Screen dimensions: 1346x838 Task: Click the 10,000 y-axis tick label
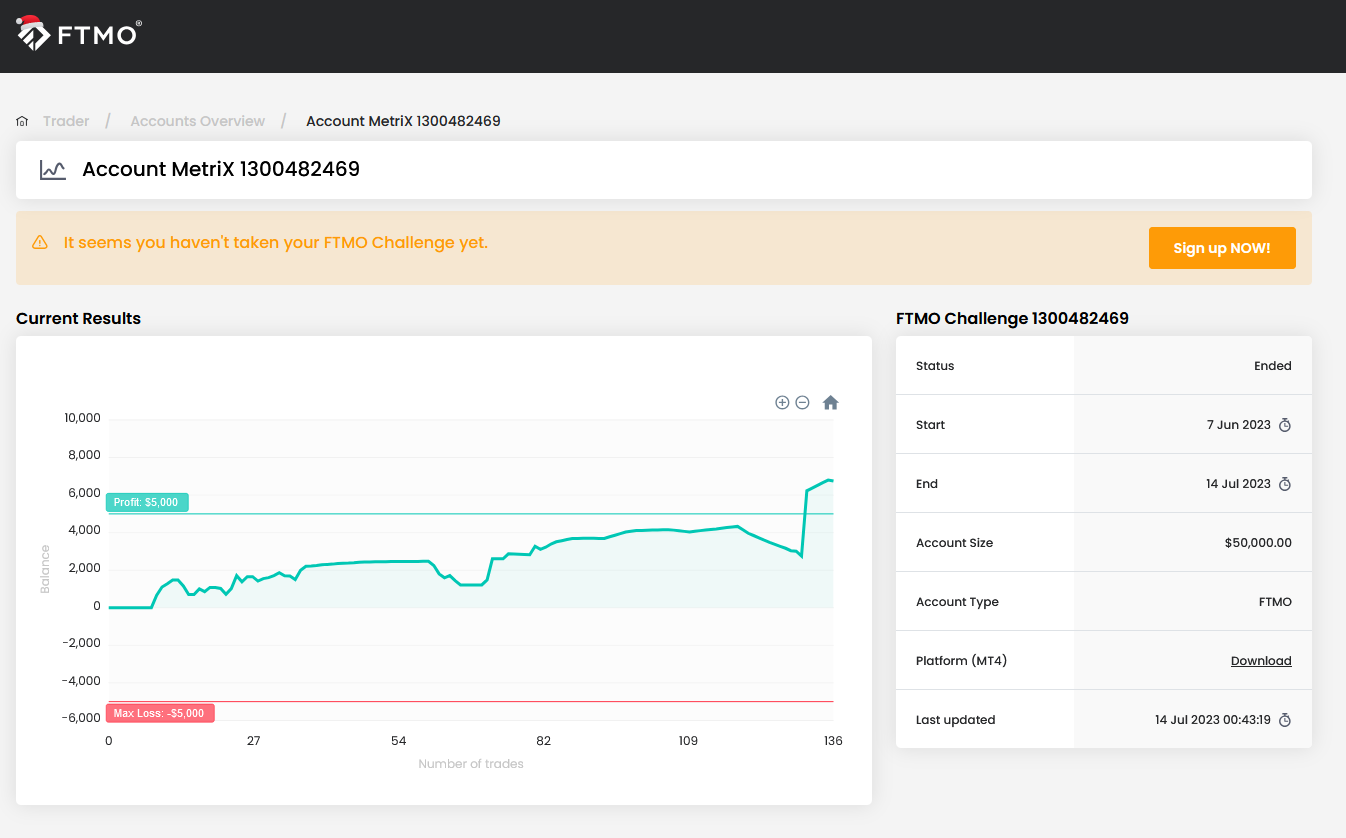point(82,418)
